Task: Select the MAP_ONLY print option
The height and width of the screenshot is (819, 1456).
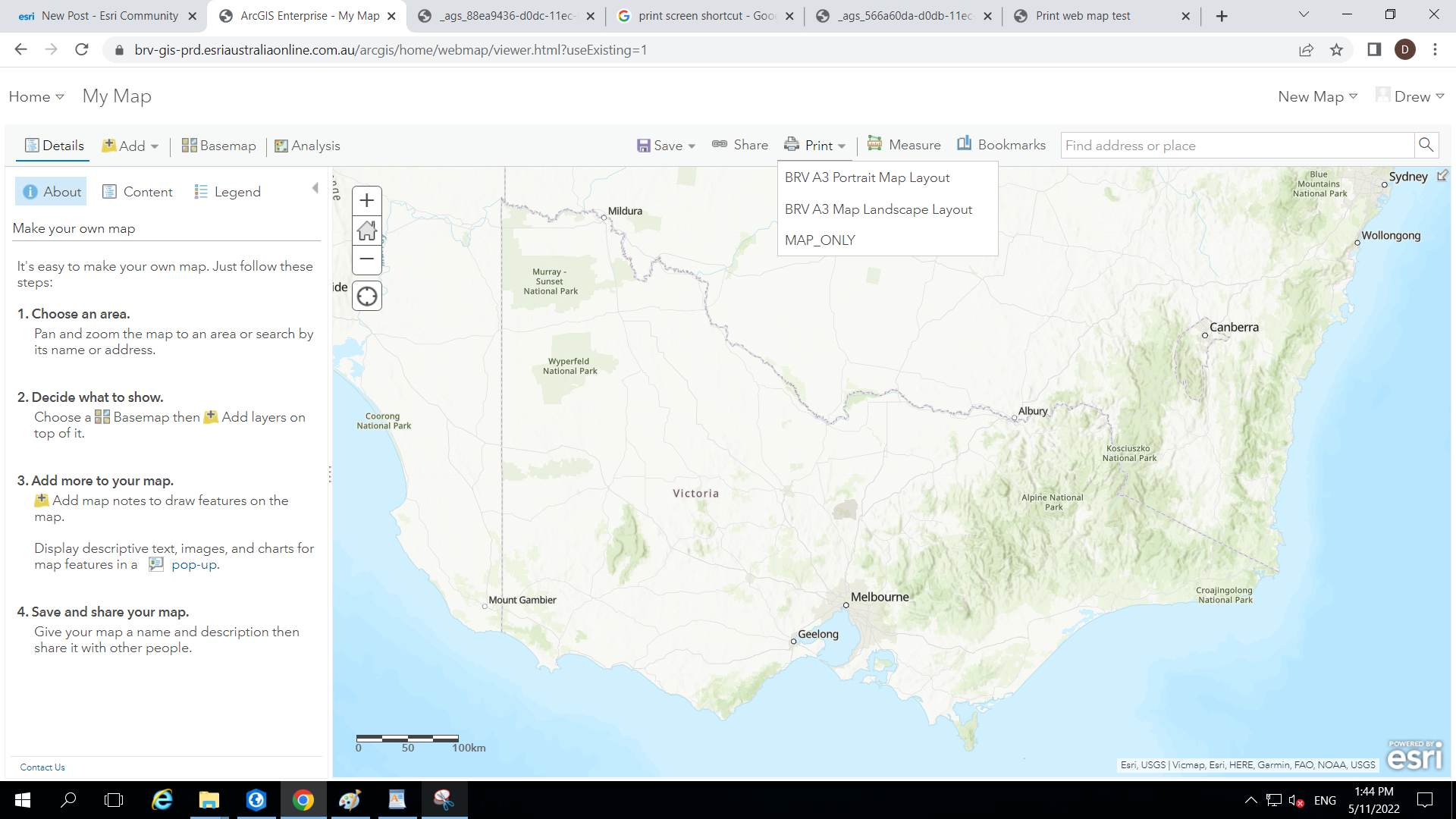Action: pos(820,240)
